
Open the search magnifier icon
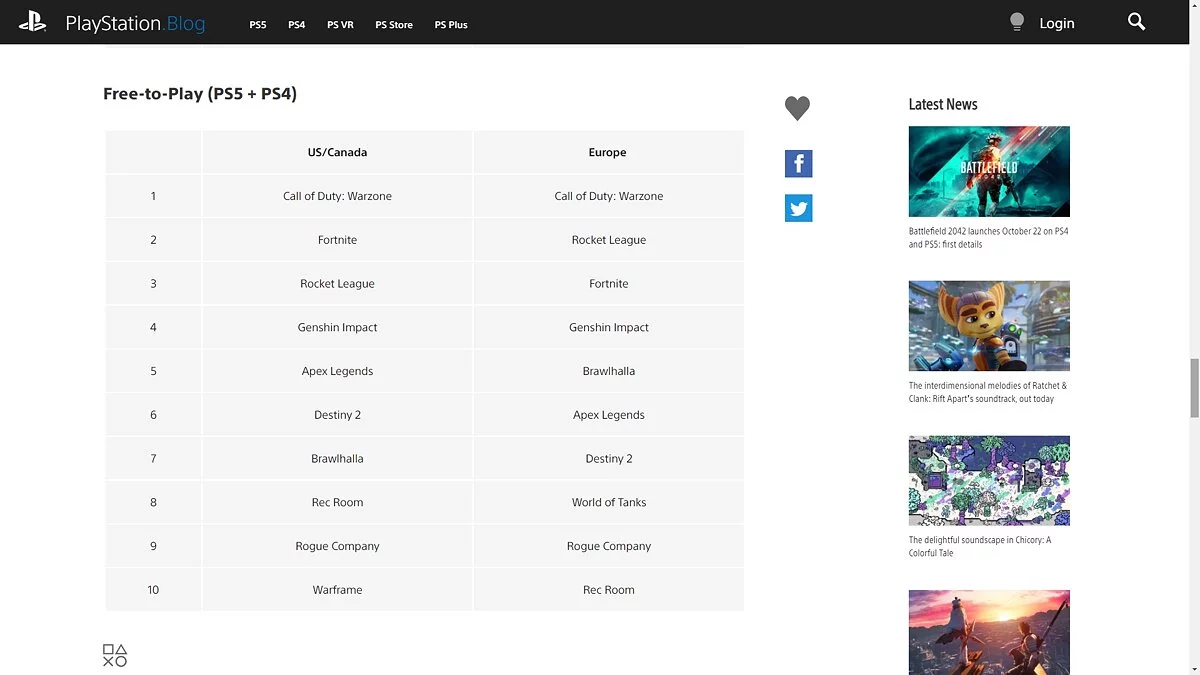(1136, 22)
